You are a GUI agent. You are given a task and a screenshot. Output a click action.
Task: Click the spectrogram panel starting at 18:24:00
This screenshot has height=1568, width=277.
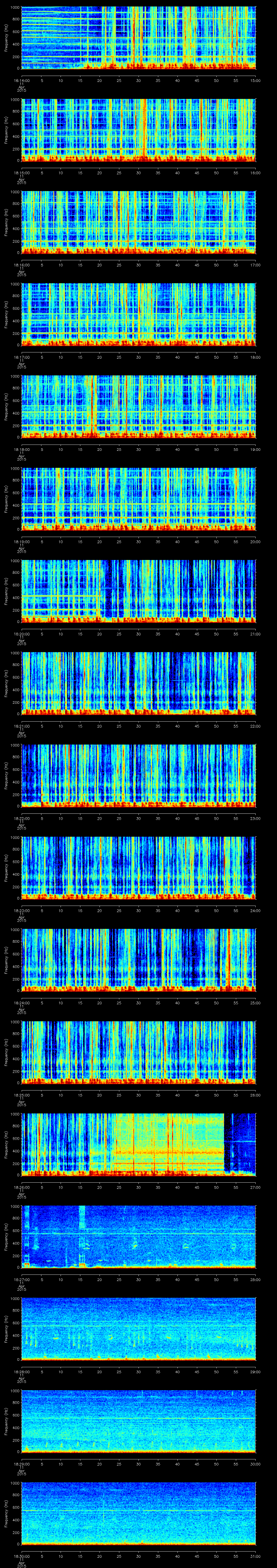coord(138,960)
